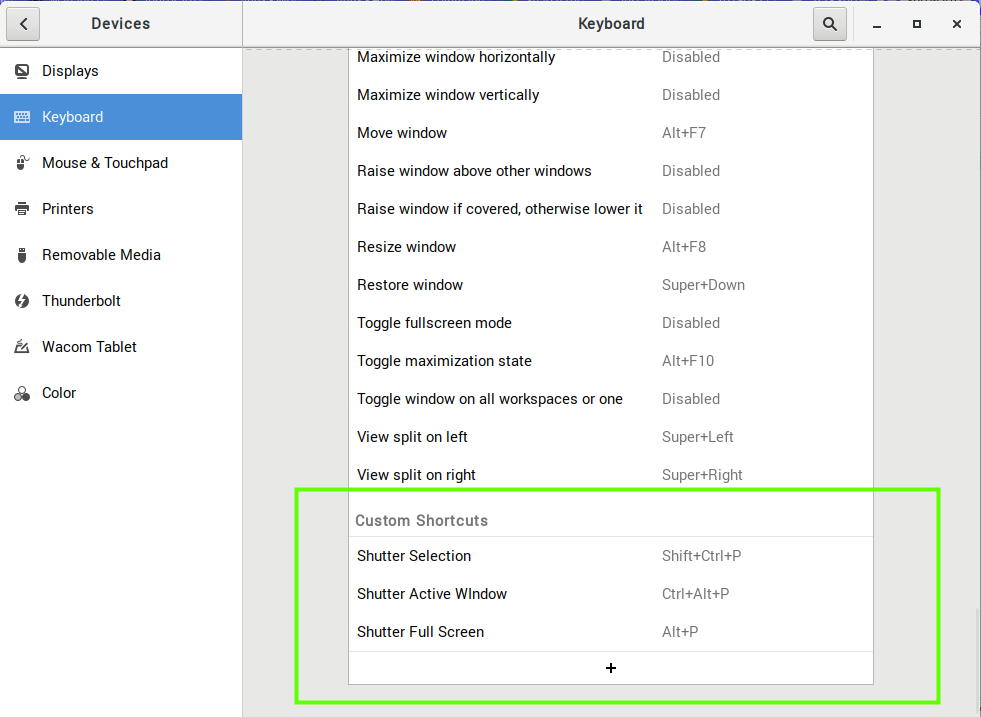981x717 pixels.
Task: Edit Maximize window vertically shortcut
Action: click(x=611, y=95)
